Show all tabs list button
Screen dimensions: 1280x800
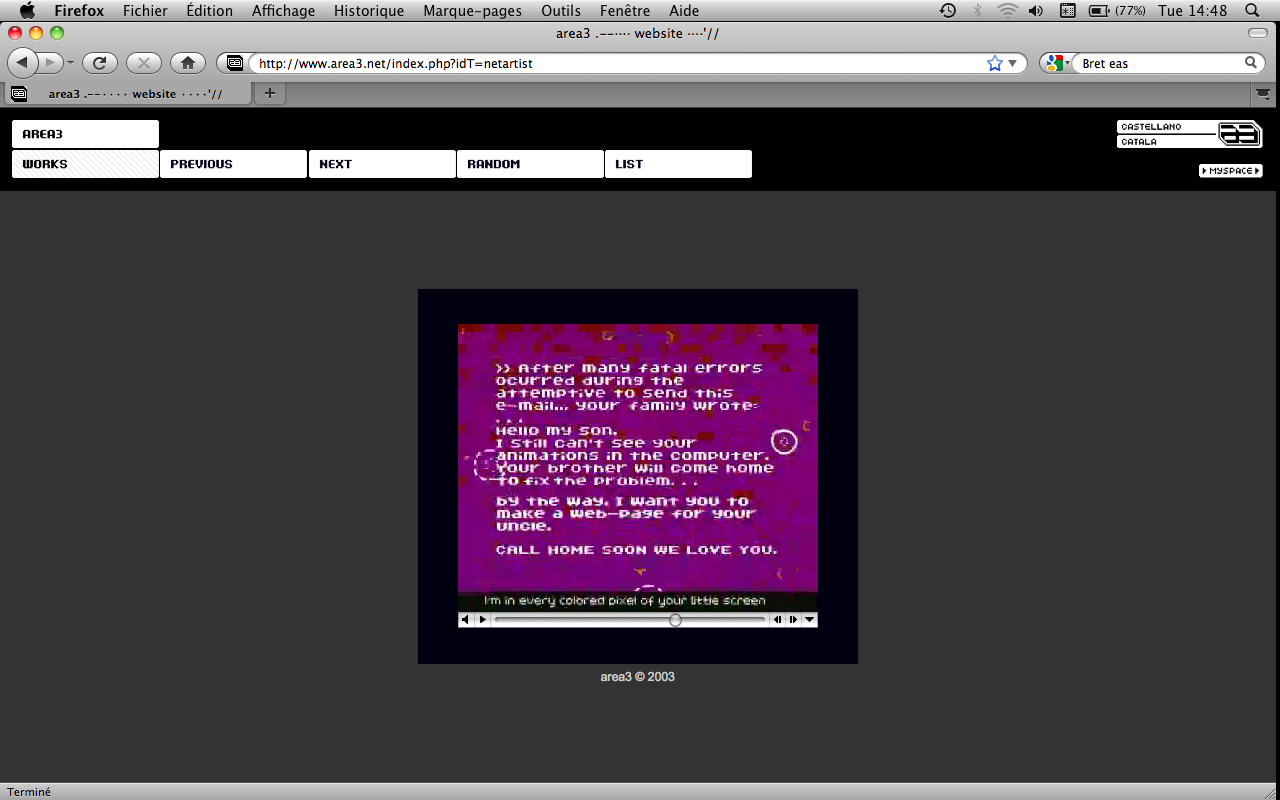pyautogui.click(x=1264, y=94)
